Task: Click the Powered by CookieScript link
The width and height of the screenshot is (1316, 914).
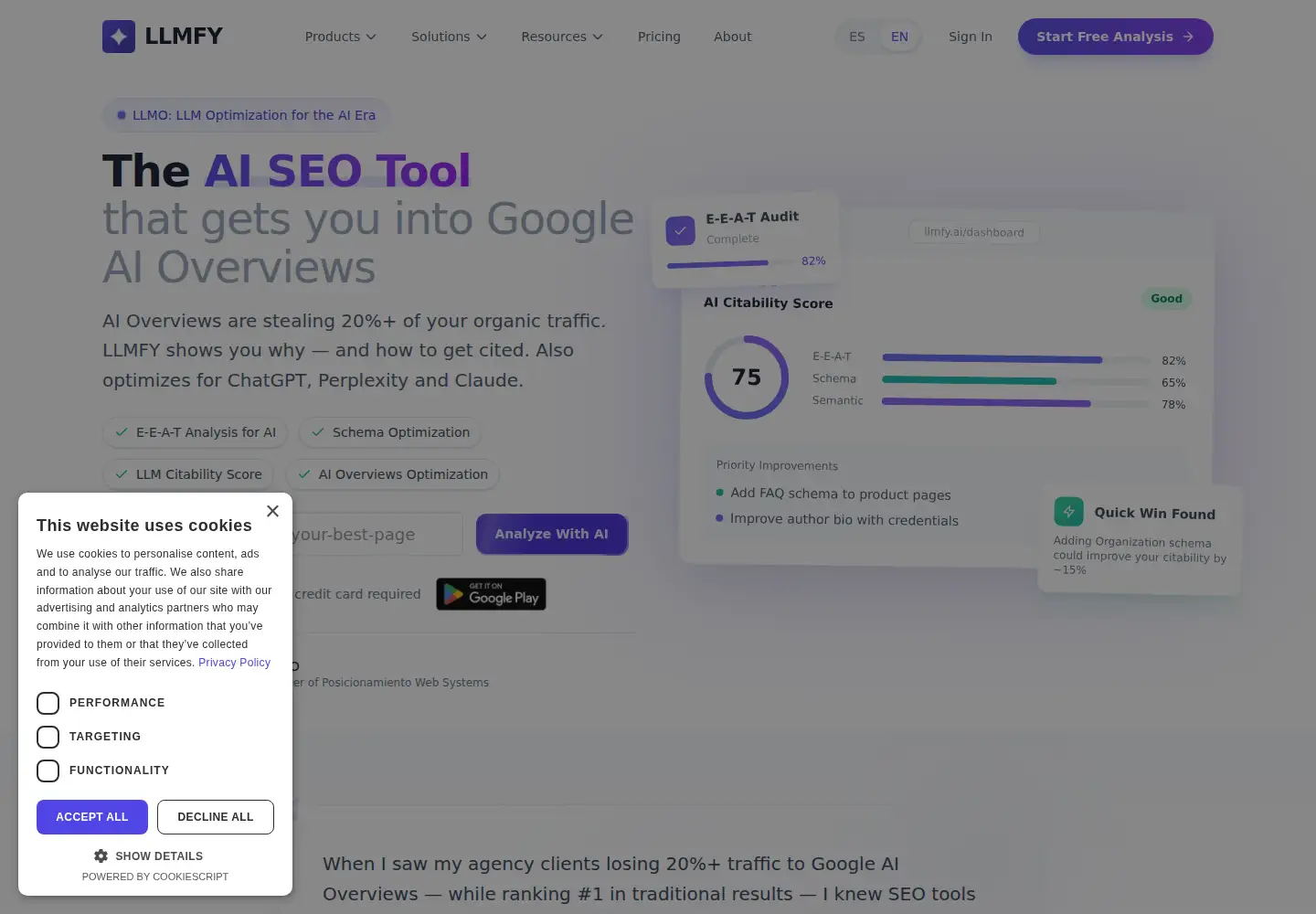Action: pyautogui.click(x=155, y=877)
